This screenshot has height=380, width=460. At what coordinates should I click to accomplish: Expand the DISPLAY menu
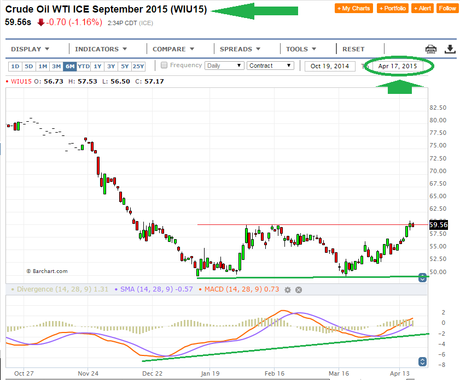click(x=30, y=49)
